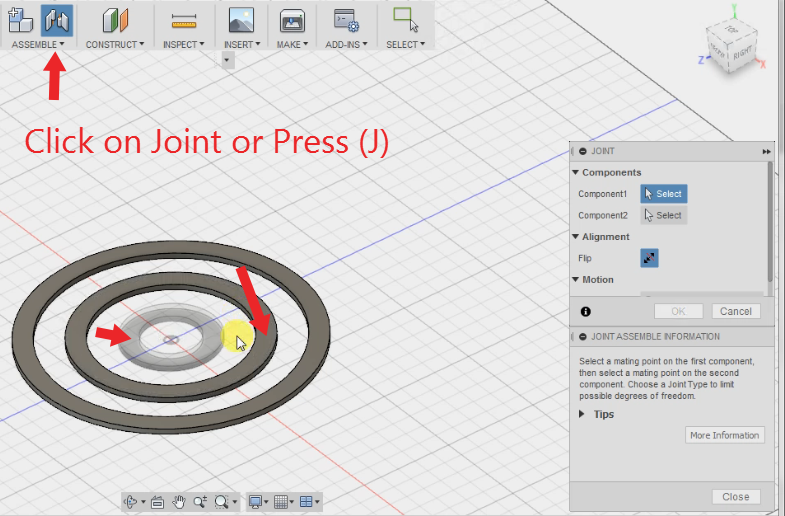Viewport: 785px width, 516px height.
Task: Click the Joint dialog vertical scrollbar
Action: coord(770,223)
